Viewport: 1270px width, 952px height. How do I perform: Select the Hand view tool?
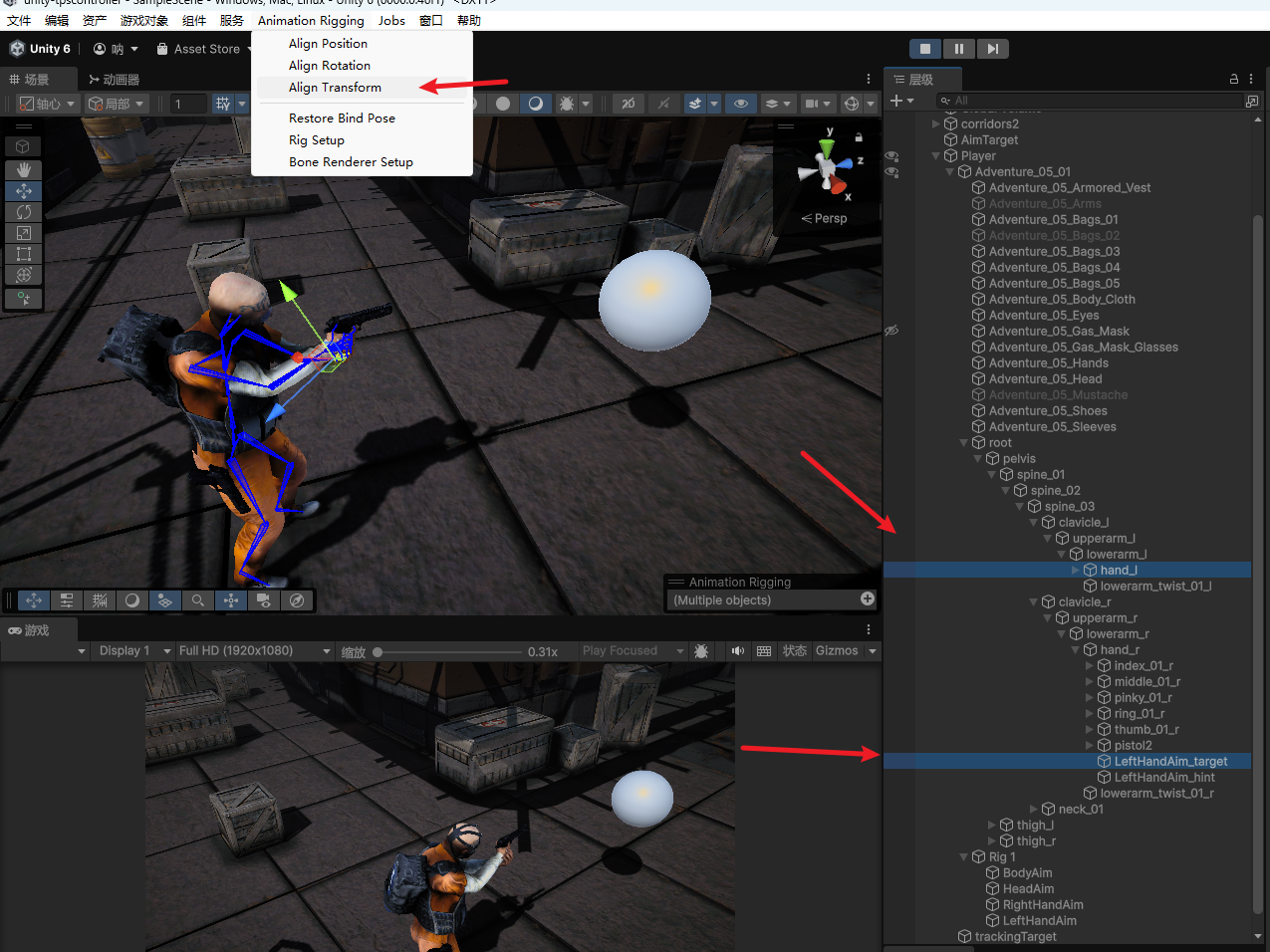point(24,170)
